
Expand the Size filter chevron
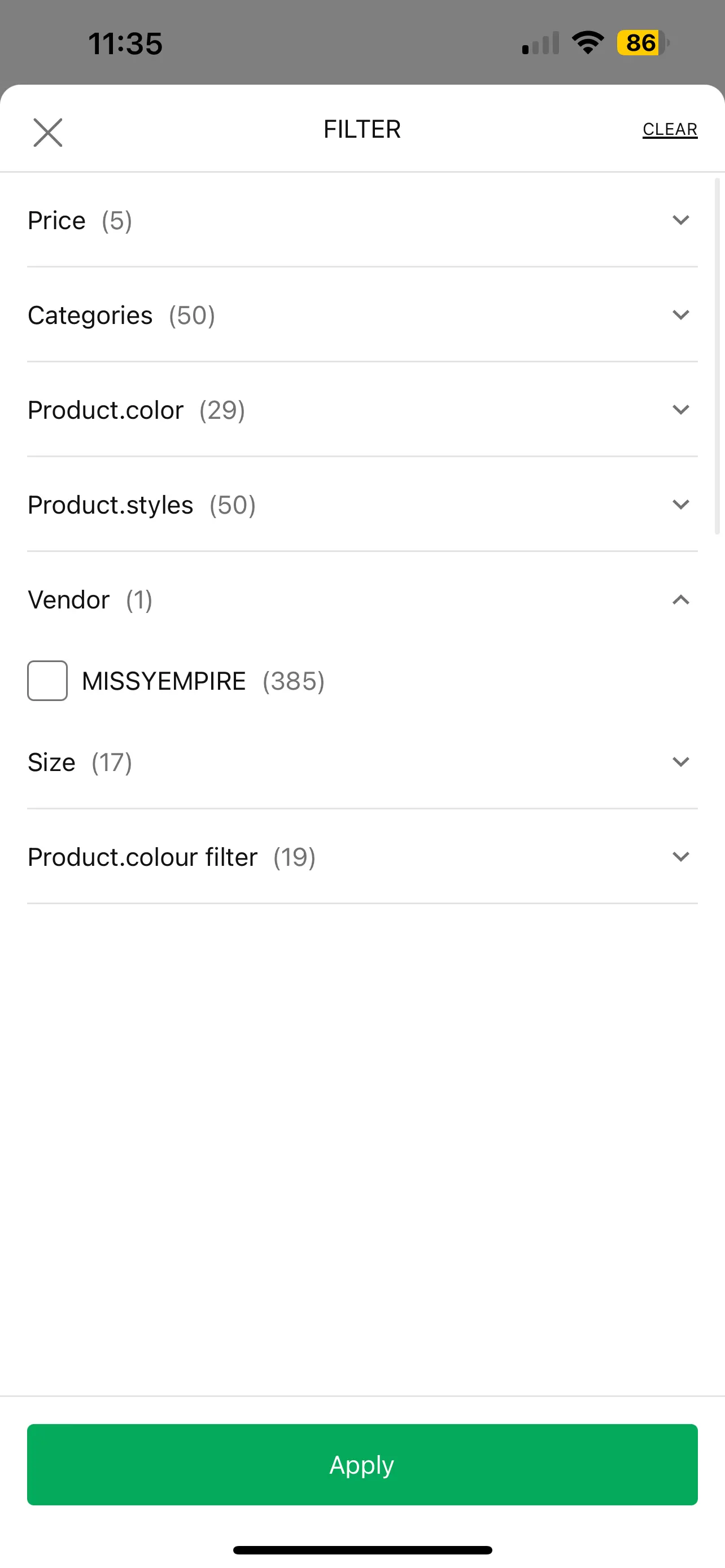pos(680,761)
